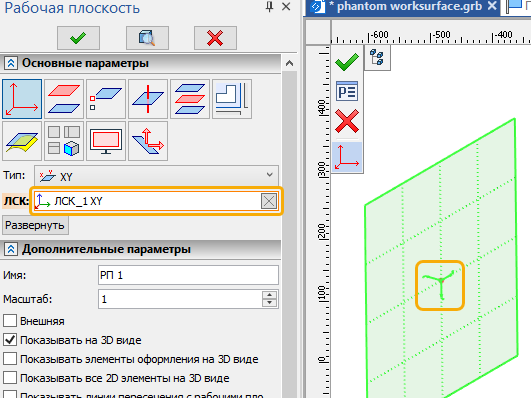
Task: Close the Рабочая плоскость panel
Action: coord(286,6)
